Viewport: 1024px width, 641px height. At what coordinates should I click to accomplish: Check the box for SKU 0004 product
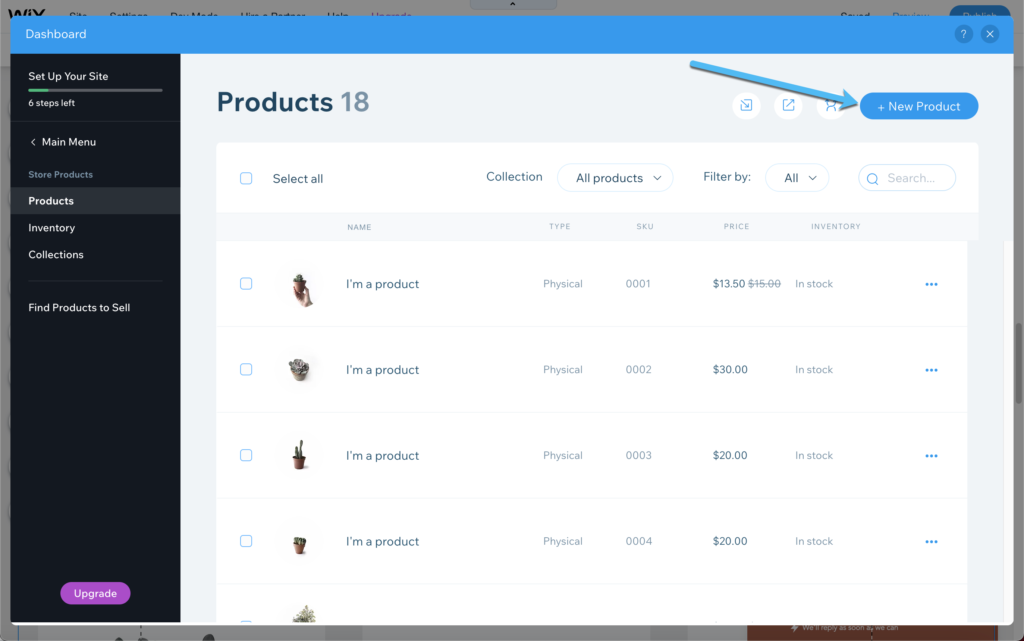(x=246, y=541)
